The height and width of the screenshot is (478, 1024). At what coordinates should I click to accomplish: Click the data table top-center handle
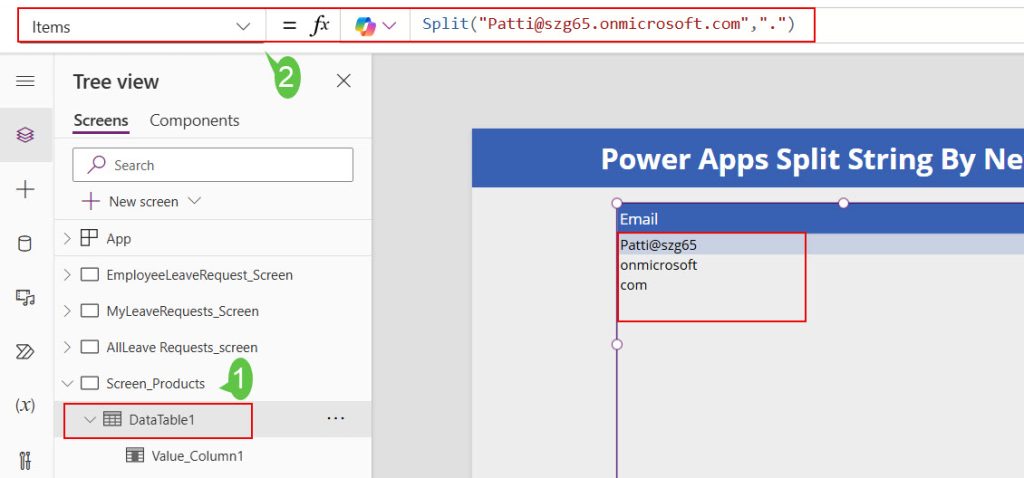843,203
